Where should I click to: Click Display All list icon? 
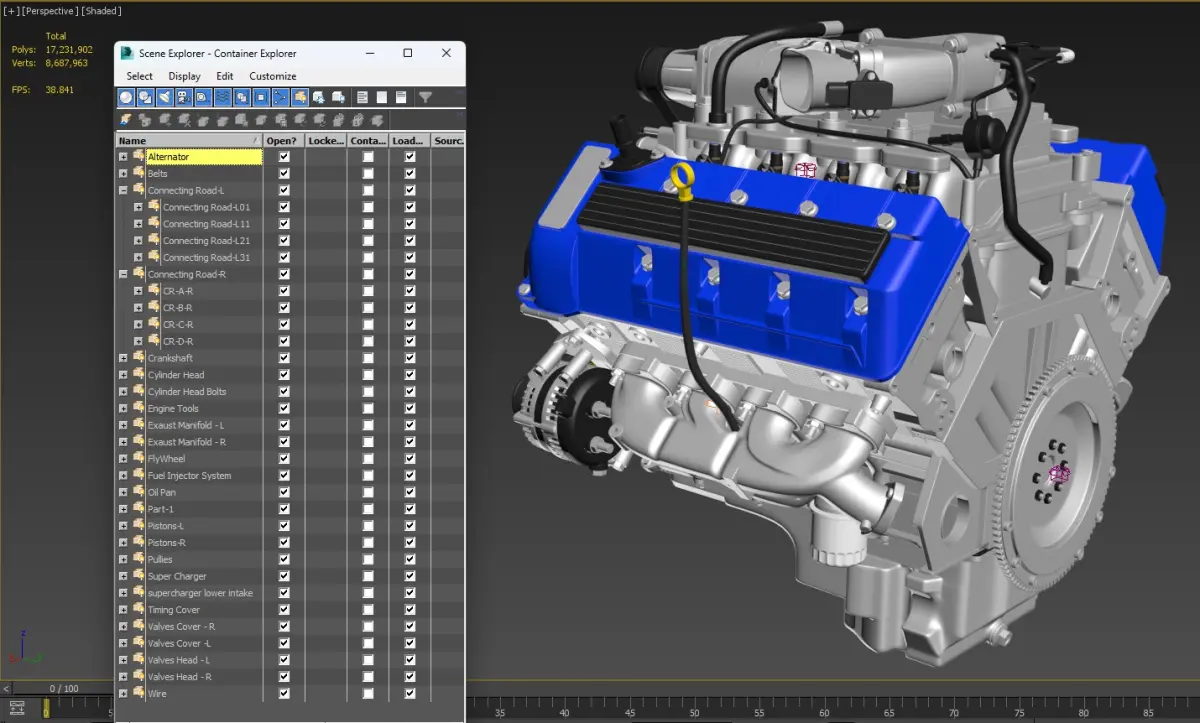click(x=362, y=97)
